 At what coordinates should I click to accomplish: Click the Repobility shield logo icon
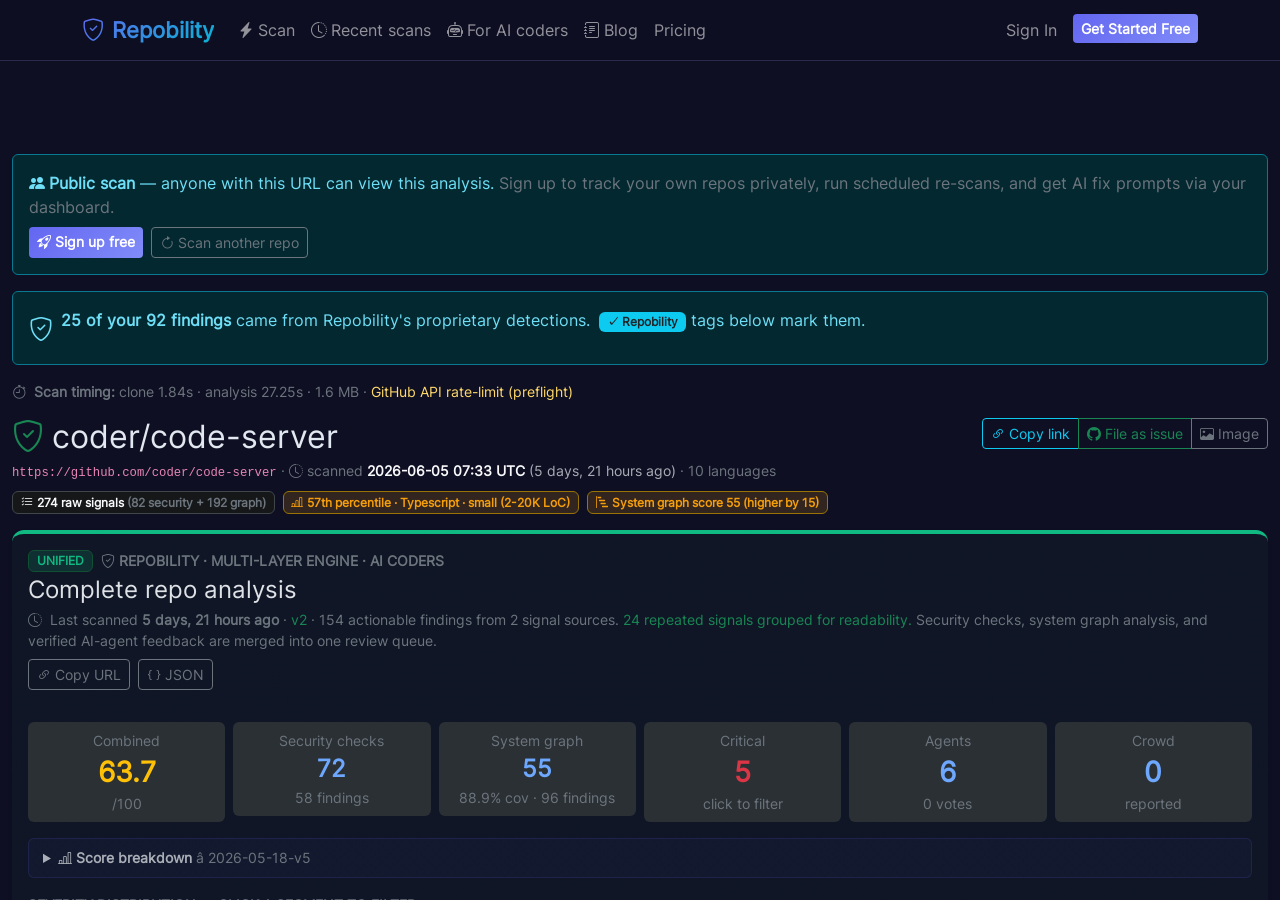click(x=93, y=30)
